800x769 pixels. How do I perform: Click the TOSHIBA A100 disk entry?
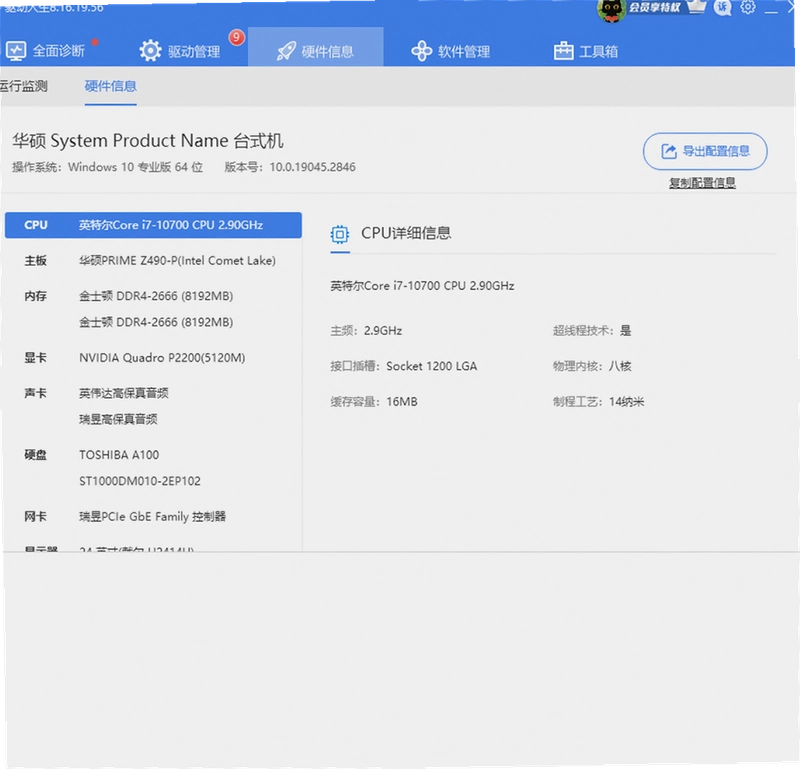coord(119,455)
